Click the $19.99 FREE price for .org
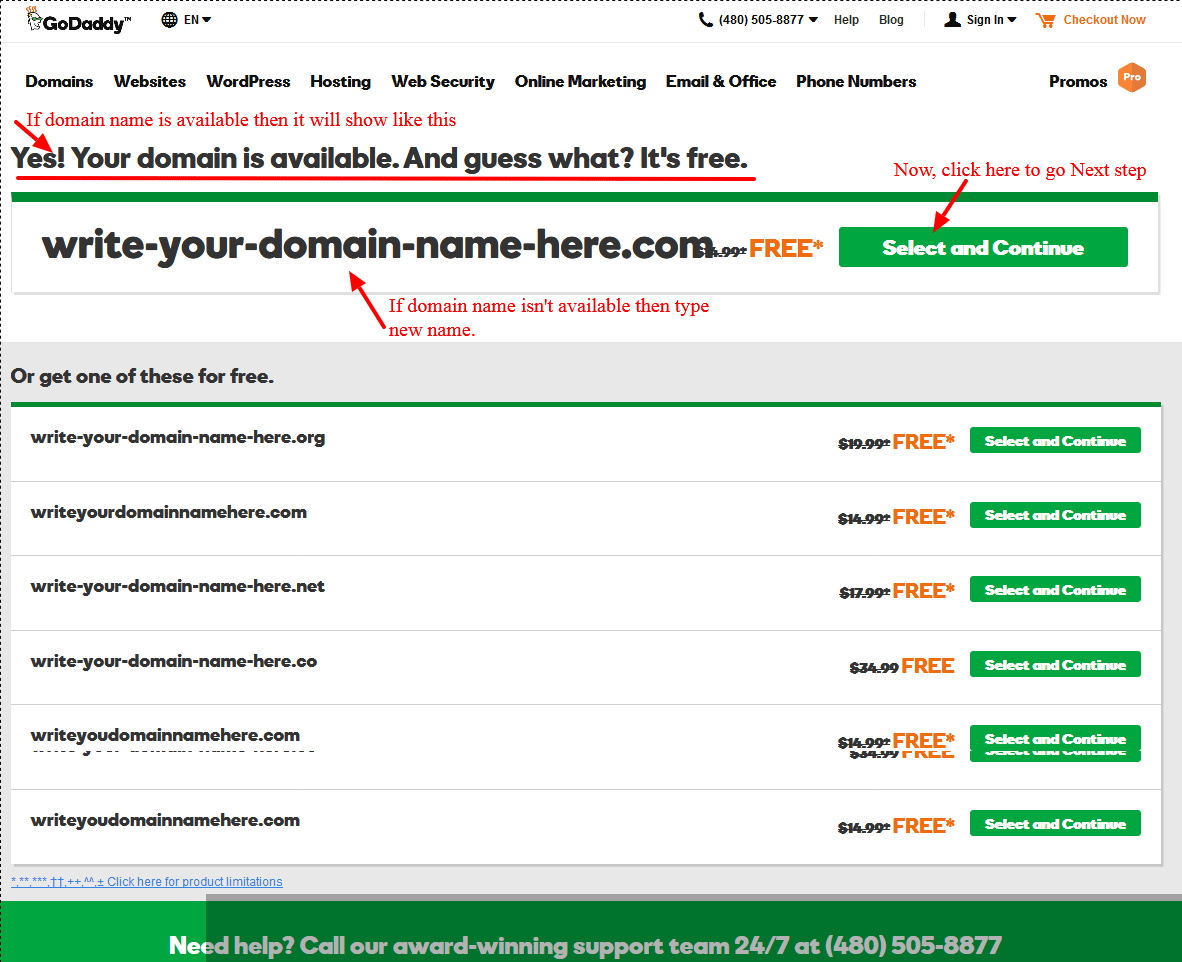The height and width of the screenshot is (962, 1182). point(896,442)
